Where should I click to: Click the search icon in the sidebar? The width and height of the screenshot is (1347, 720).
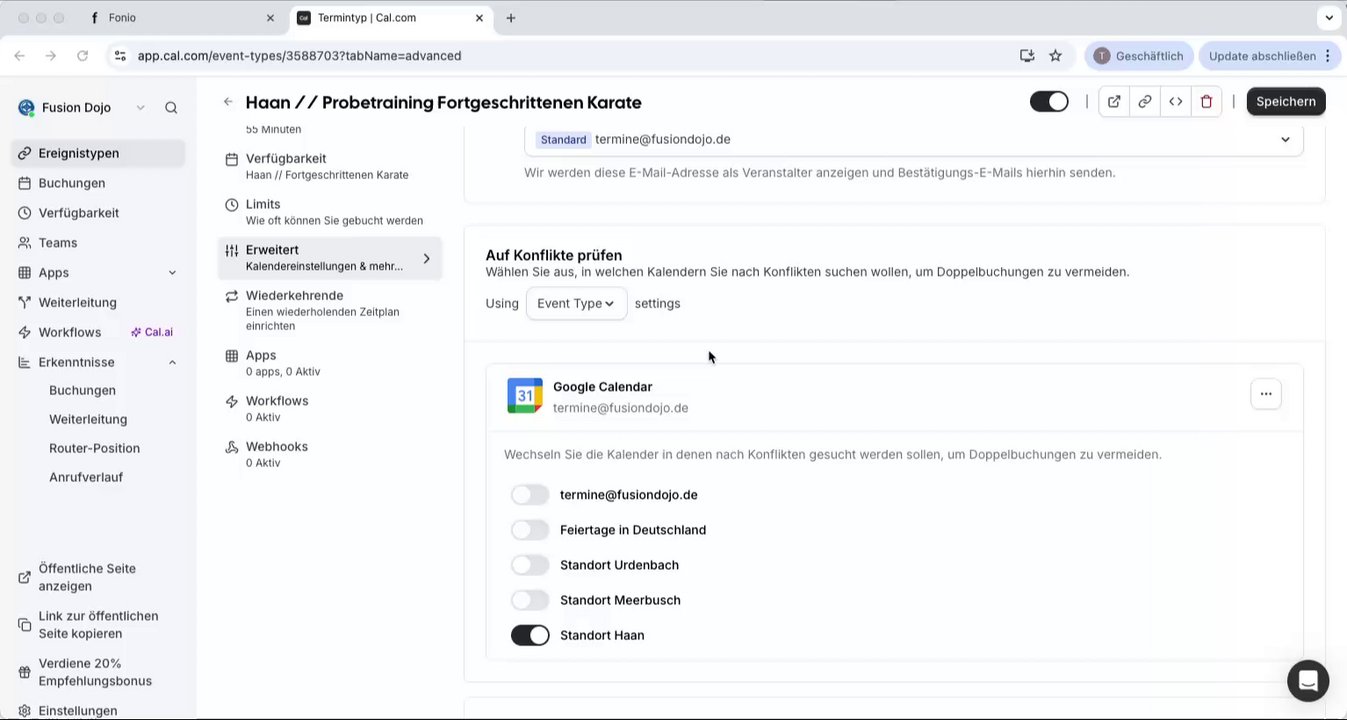click(171, 108)
